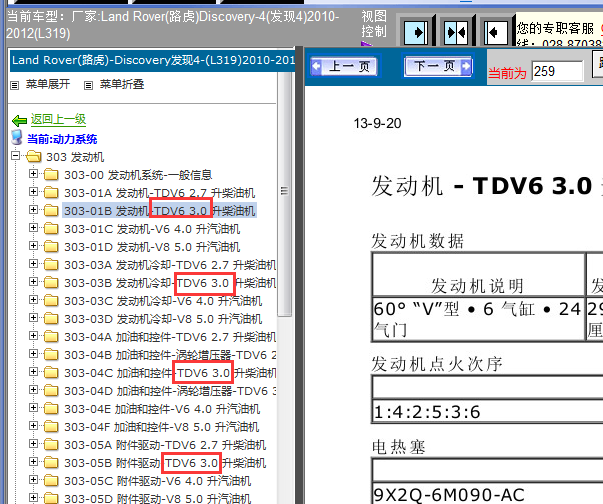The width and height of the screenshot is (603, 504).
Task: Click the folder icon of 303-01C
Action: (x=51, y=228)
